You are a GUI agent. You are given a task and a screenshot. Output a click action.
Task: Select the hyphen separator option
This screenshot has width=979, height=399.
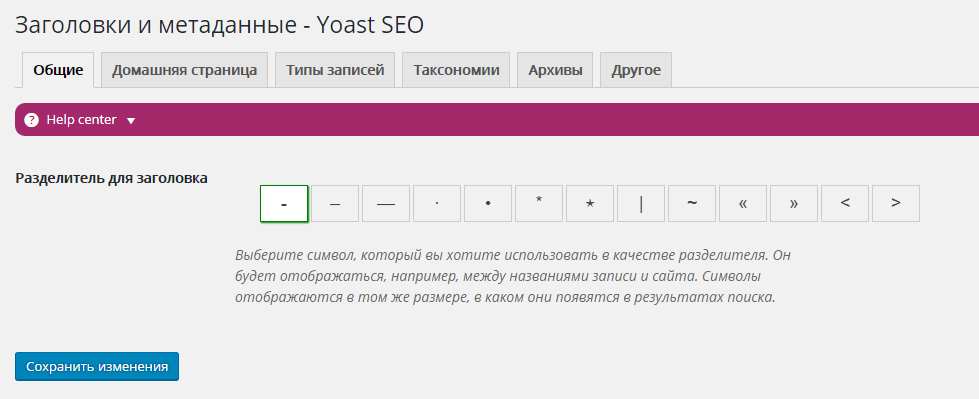[284, 204]
